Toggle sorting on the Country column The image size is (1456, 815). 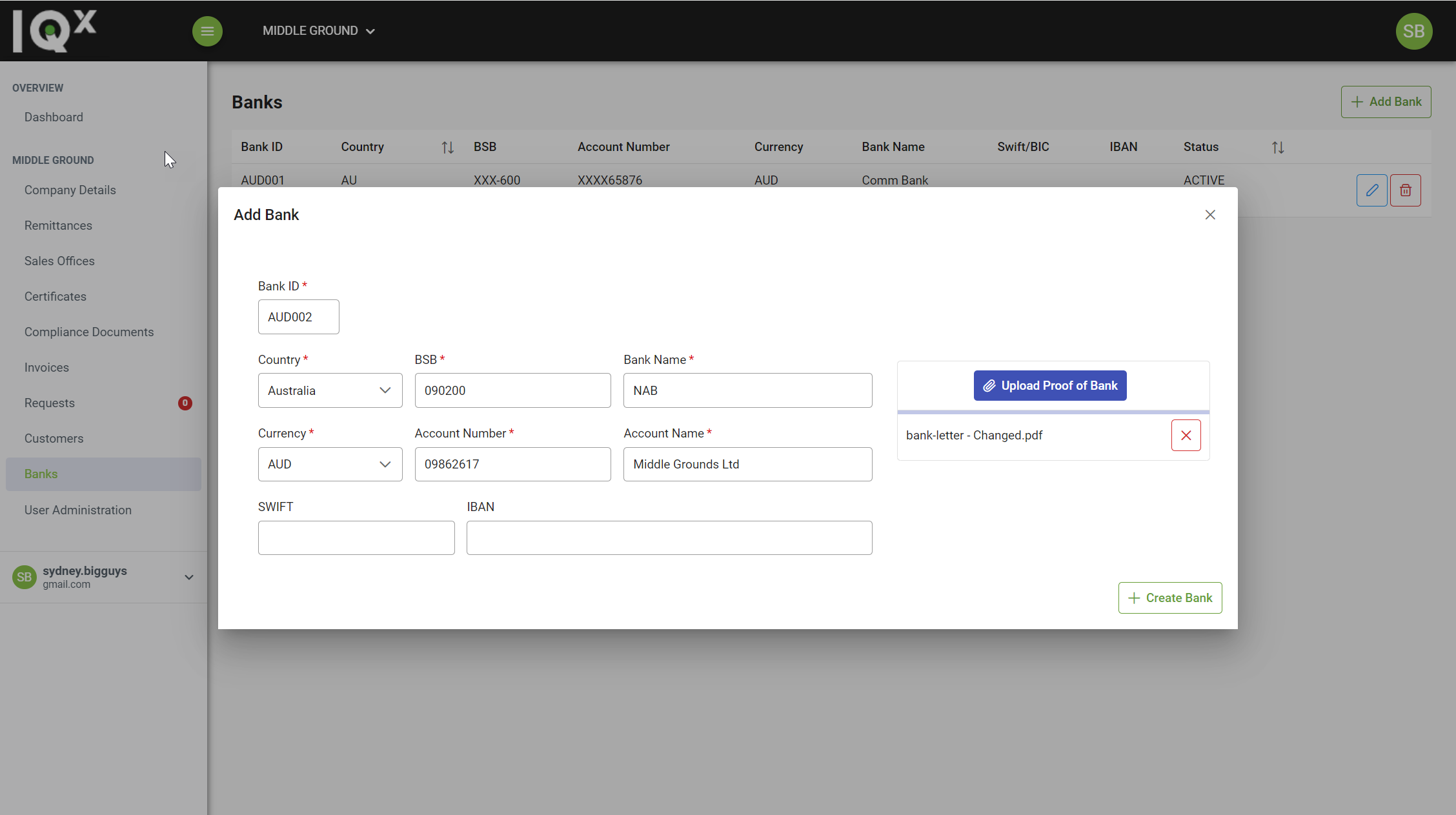point(447,147)
